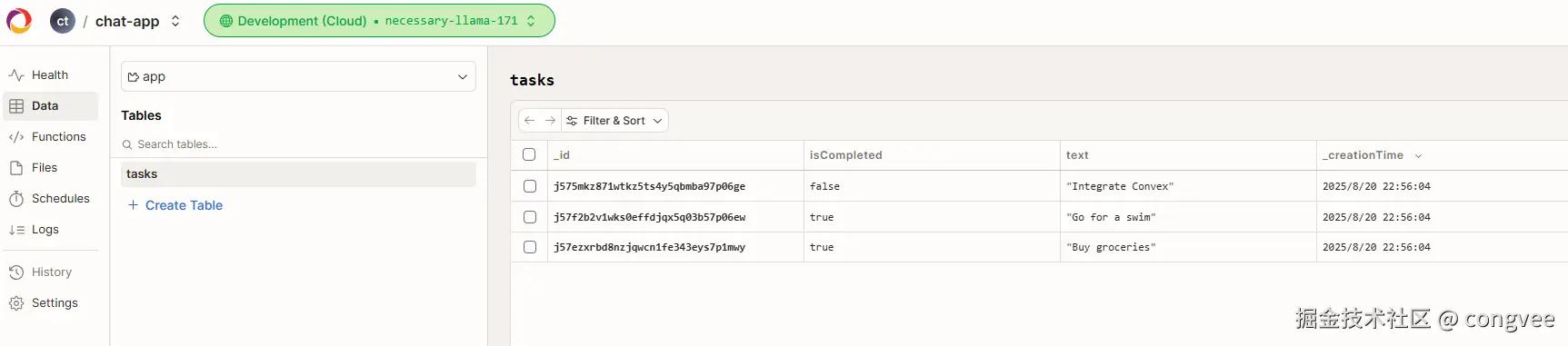Click the "Integrate Convex" text cell
The image size is (1568, 346).
coord(1188,186)
